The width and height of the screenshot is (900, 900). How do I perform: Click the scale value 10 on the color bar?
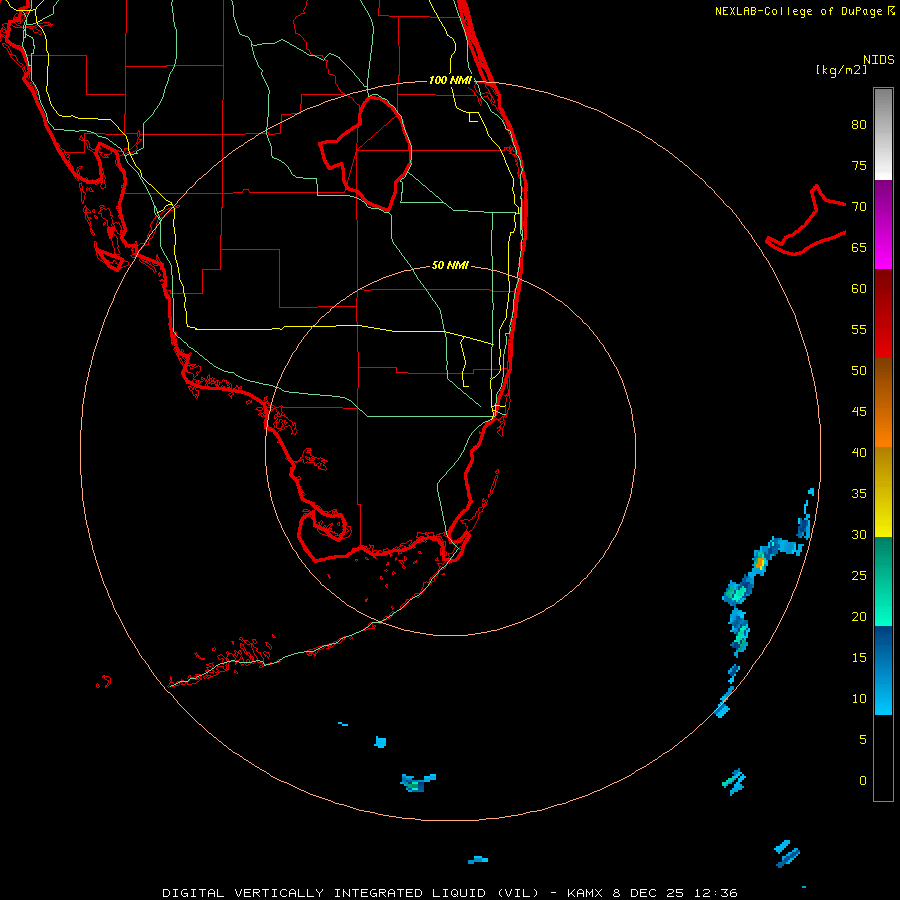pyautogui.click(x=859, y=699)
